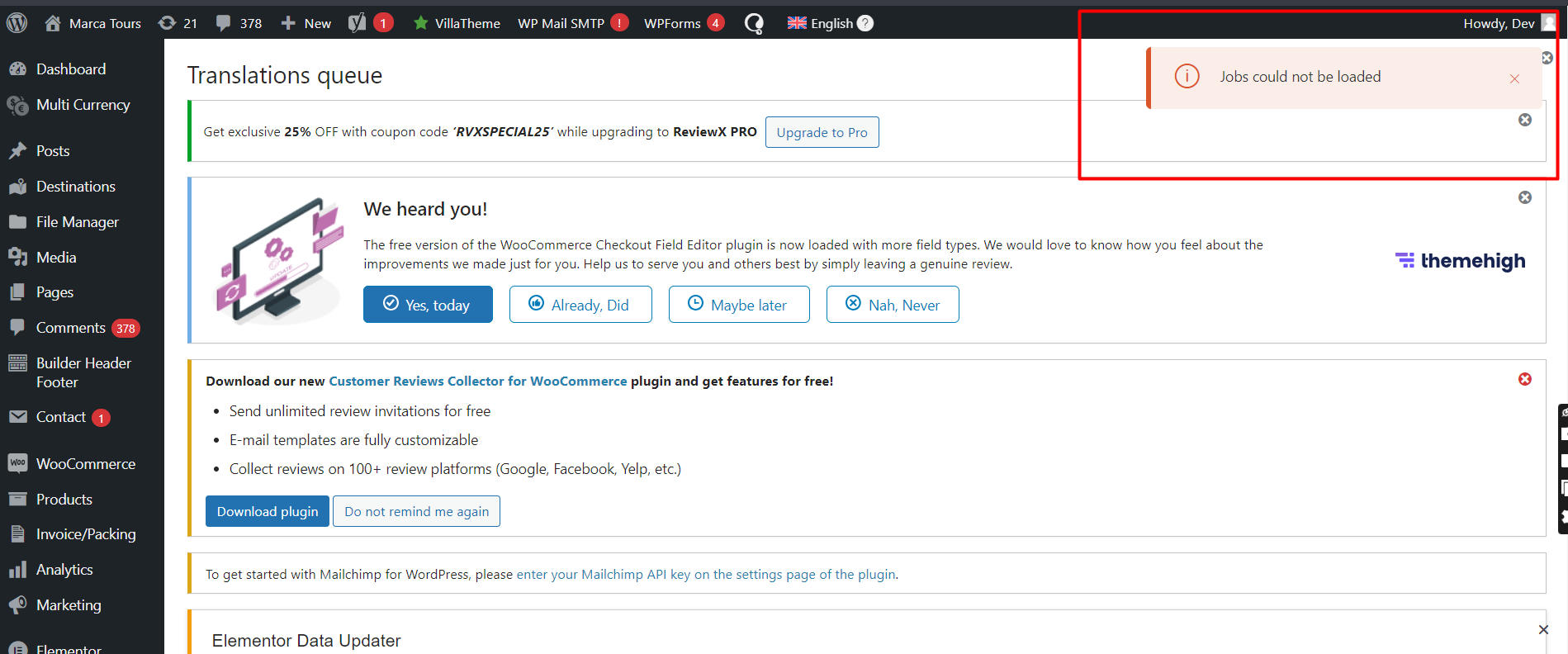
Task: Click the Multi Currency icon in sidebar
Action: tap(17, 105)
